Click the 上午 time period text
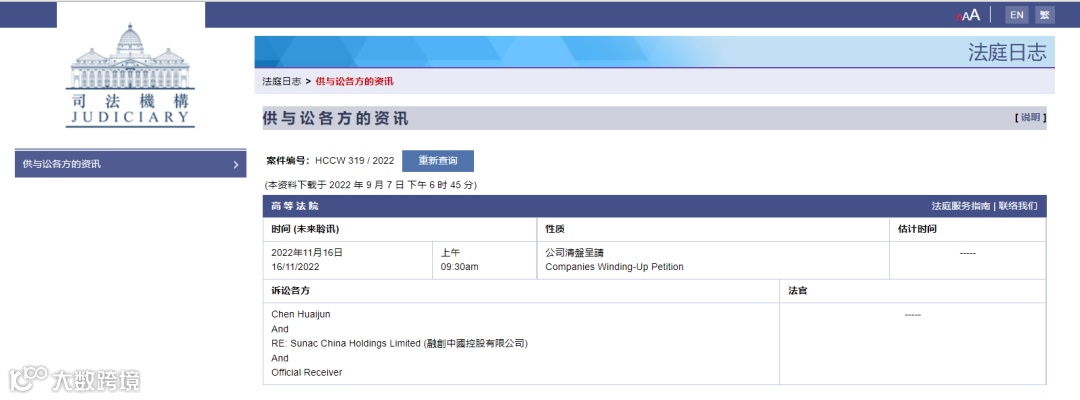The width and height of the screenshot is (1080, 400). point(450,252)
